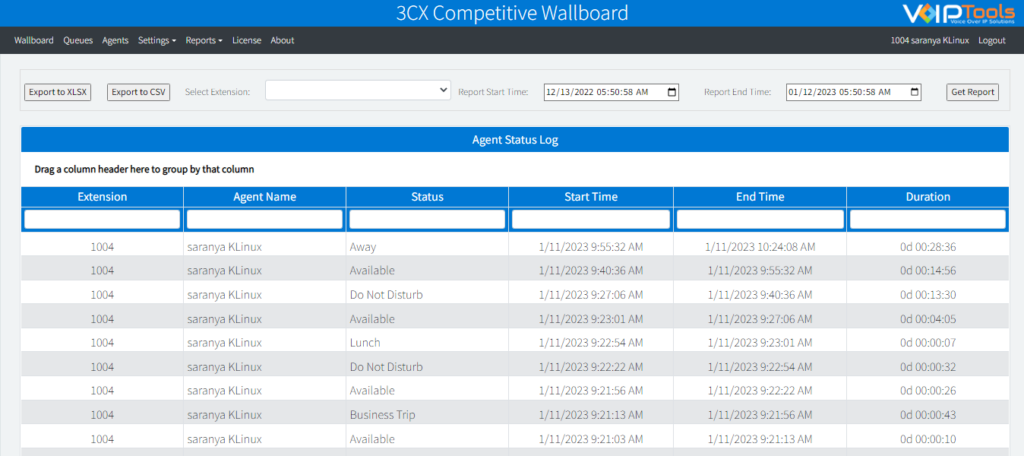The image size is (1024, 456).
Task: Sort by the Duration column header
Action: click(927, 197)
